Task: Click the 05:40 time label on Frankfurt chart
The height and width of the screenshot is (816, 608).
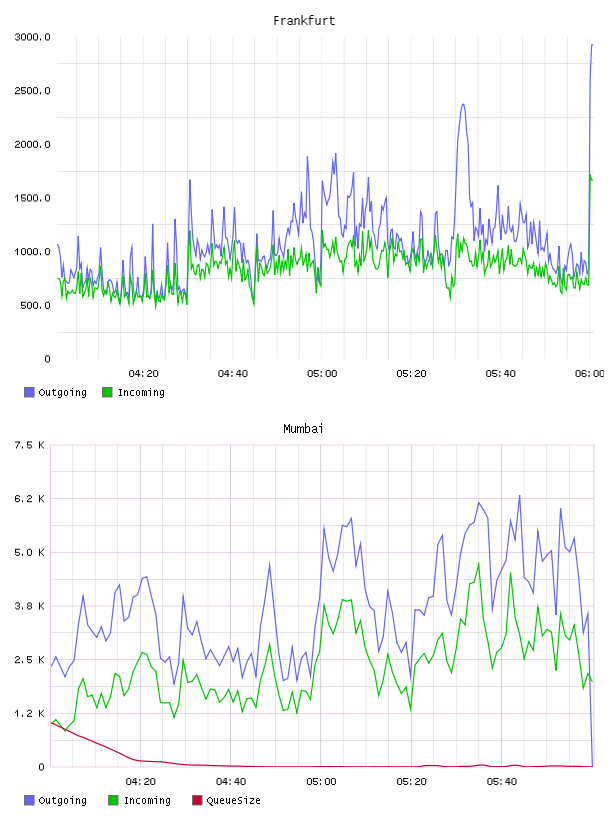Action: pos(500,374)
